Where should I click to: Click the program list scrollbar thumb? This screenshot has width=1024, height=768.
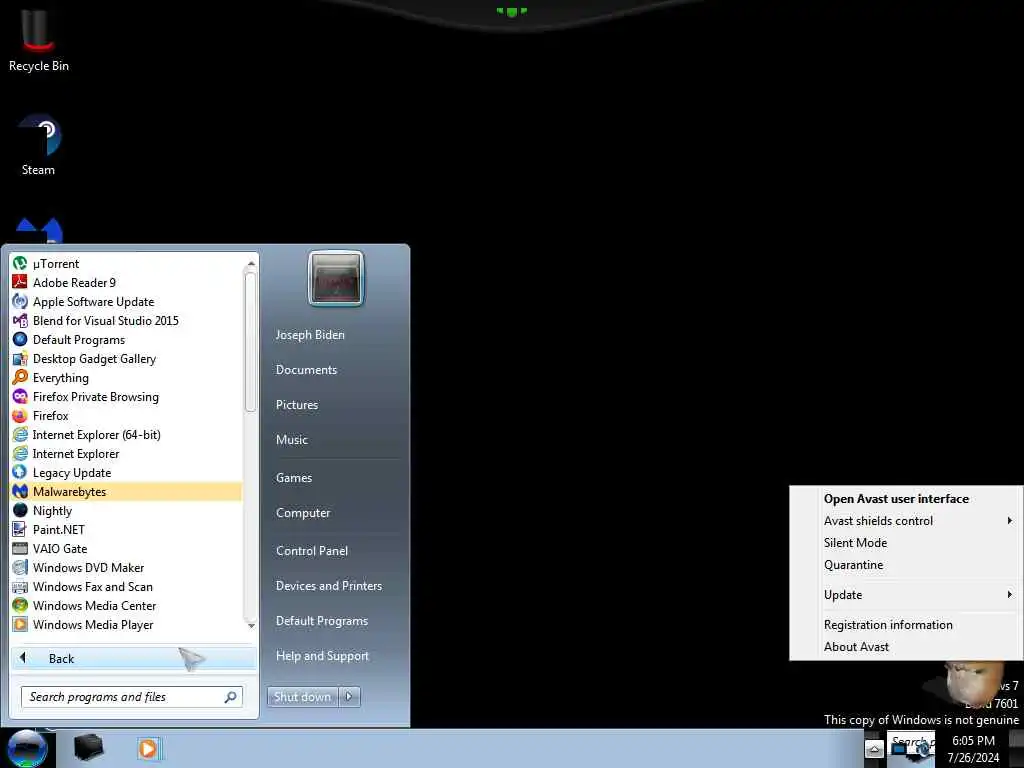tap(250, 342)
